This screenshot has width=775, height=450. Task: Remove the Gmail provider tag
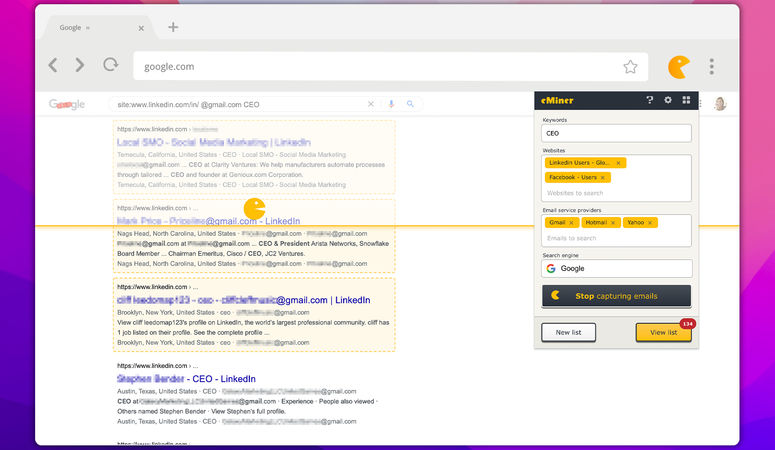571,223
